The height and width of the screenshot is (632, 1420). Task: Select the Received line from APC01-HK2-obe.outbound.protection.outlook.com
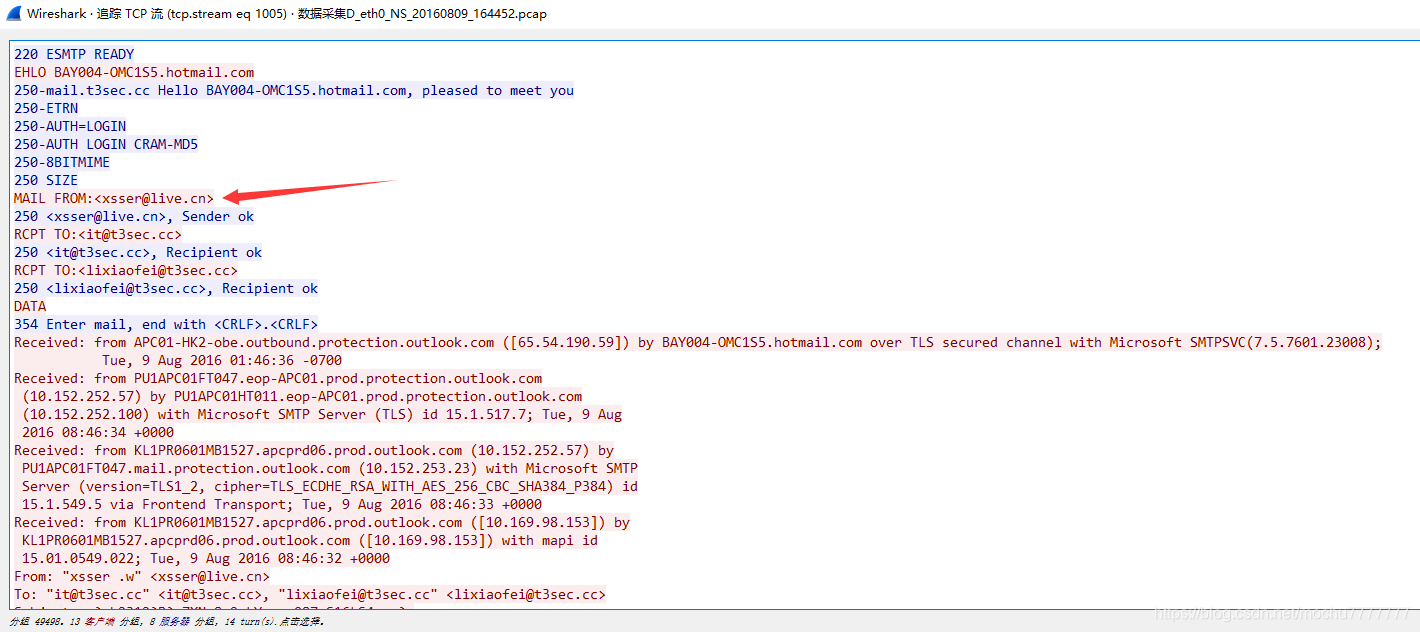(x=698, y=342)
